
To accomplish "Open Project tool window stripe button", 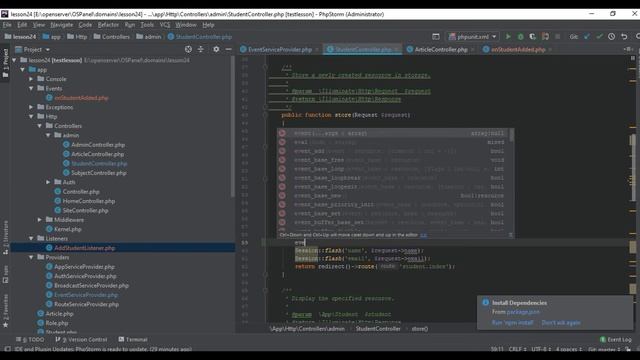I will pyautogui.click(x=5, y=63).
